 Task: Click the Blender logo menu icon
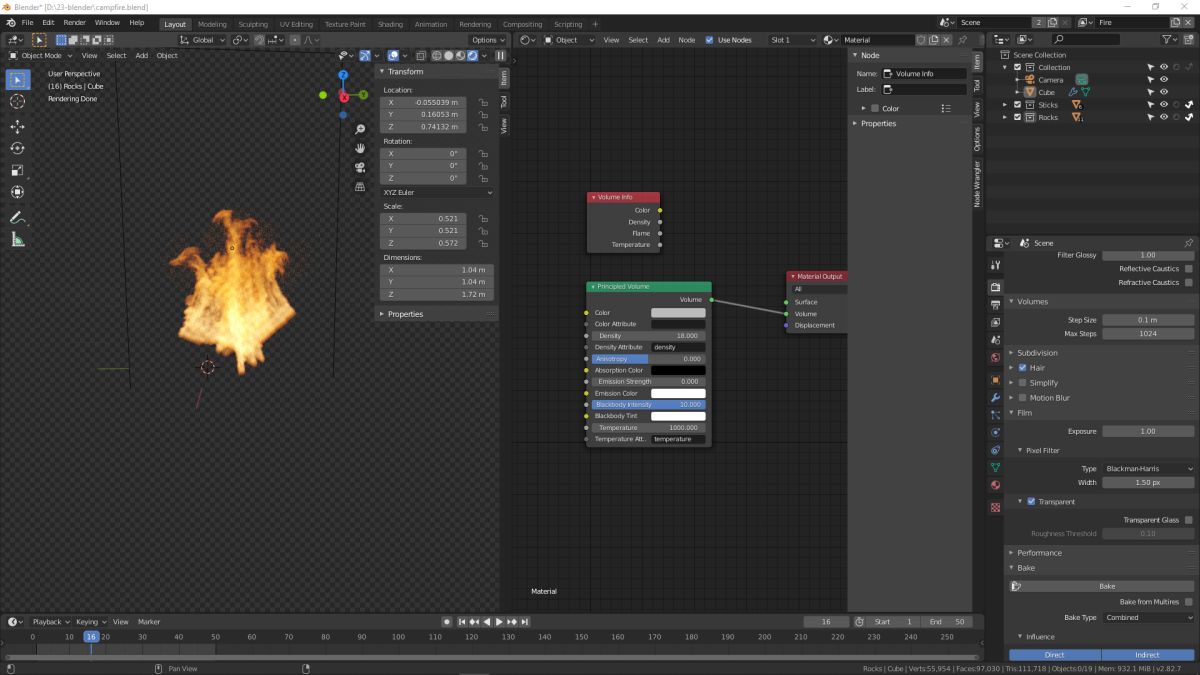(x=10, y=22)
